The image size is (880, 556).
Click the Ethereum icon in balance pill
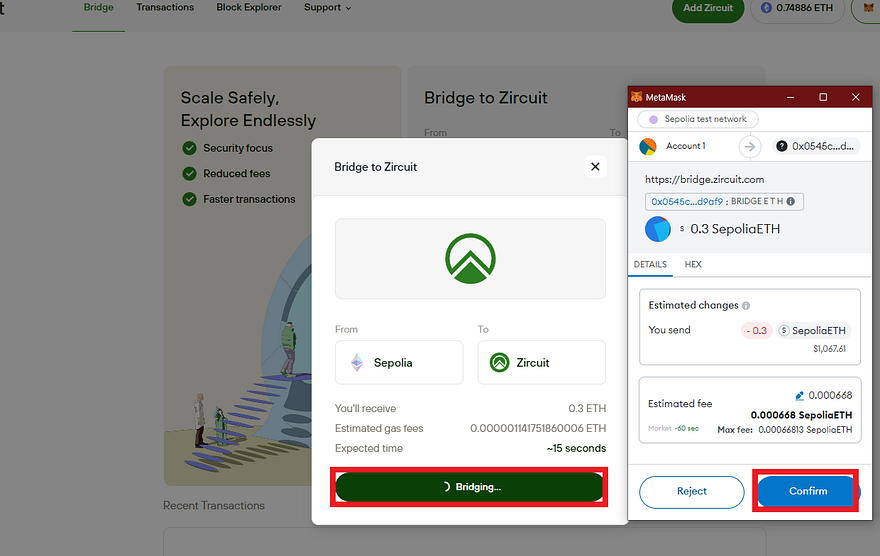[x=766, y=8]
